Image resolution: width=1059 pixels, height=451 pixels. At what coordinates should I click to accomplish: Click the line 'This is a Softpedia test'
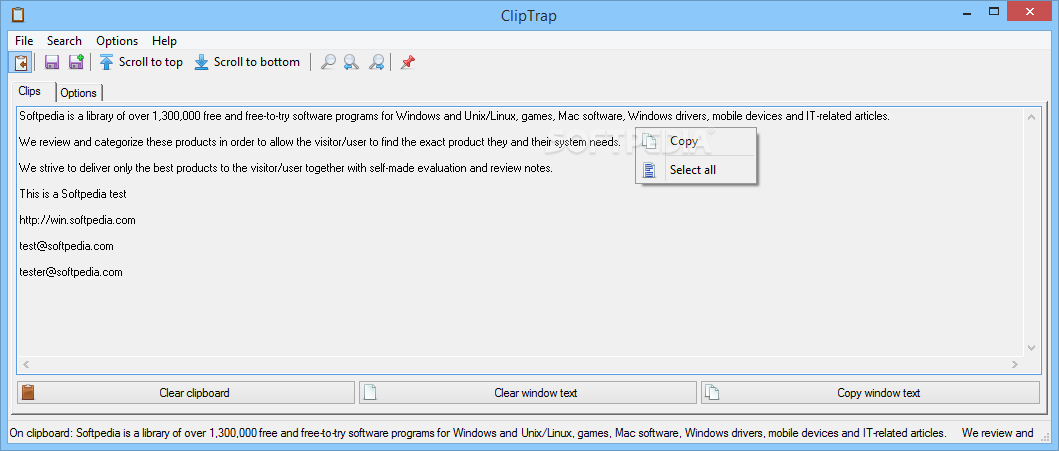coord(73,194)
